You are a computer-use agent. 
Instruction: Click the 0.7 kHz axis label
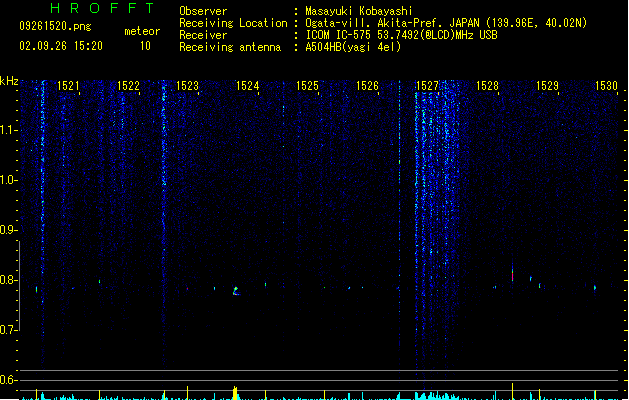pos(7,330)
